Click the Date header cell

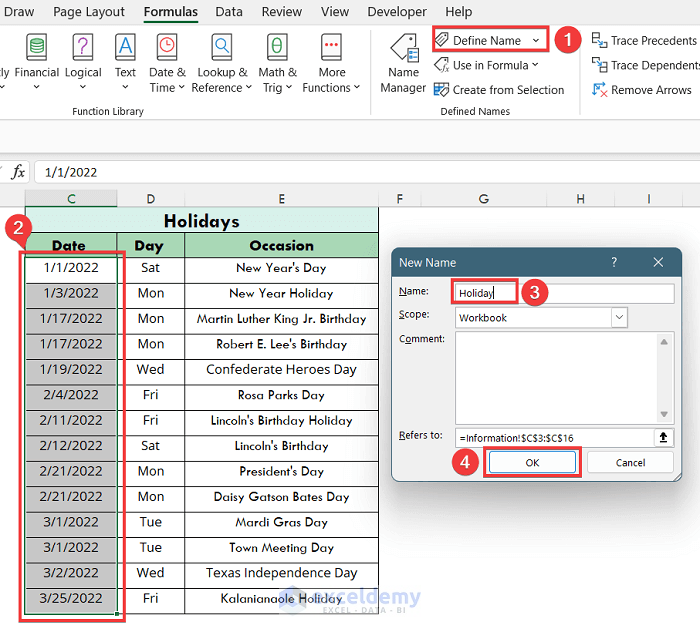pyautogui.click(x=71, y=245)
